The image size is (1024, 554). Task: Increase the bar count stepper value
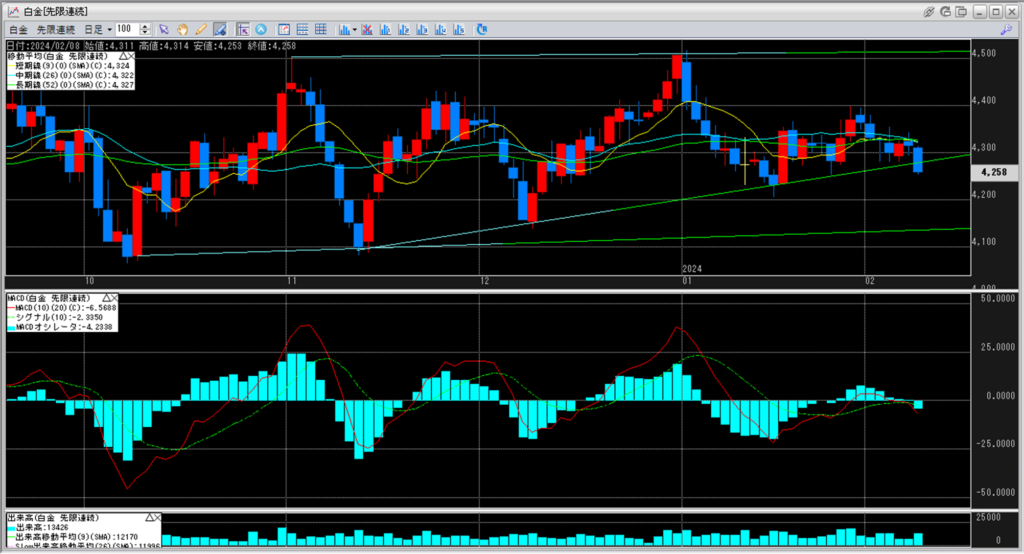[146, 27]
